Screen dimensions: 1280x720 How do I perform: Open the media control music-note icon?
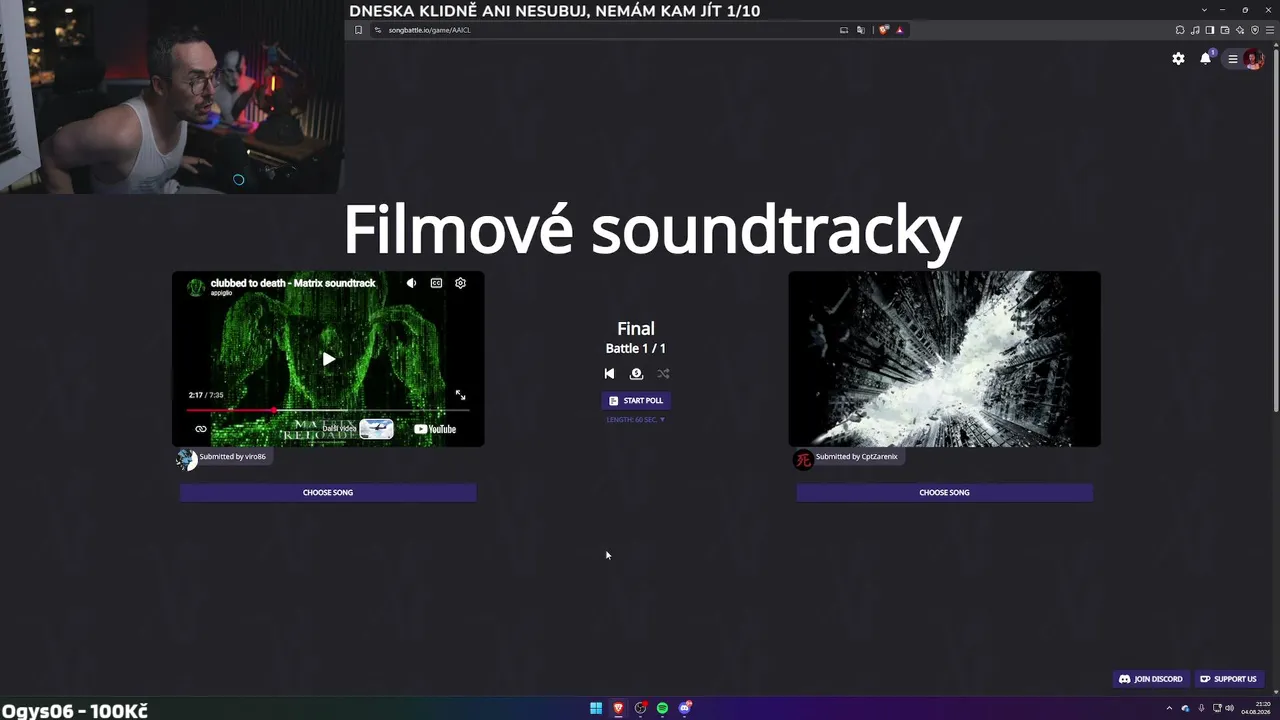tap(1195, 30)
